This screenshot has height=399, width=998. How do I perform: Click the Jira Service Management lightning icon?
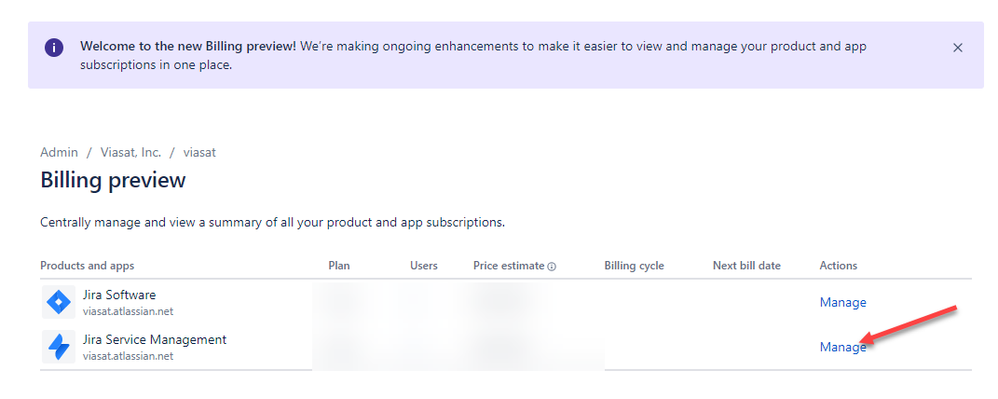(59, 347)
